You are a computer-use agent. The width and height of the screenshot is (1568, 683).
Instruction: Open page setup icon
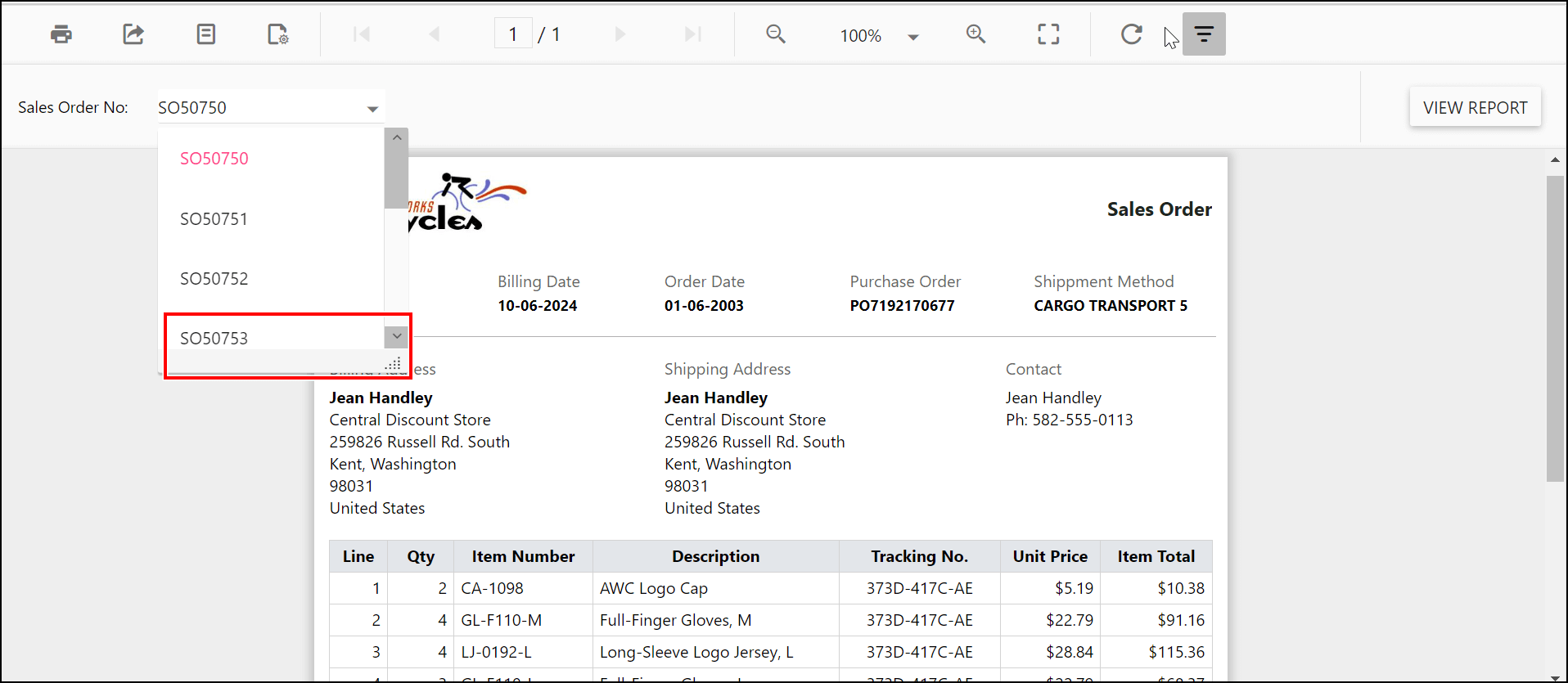coord(278,34)
